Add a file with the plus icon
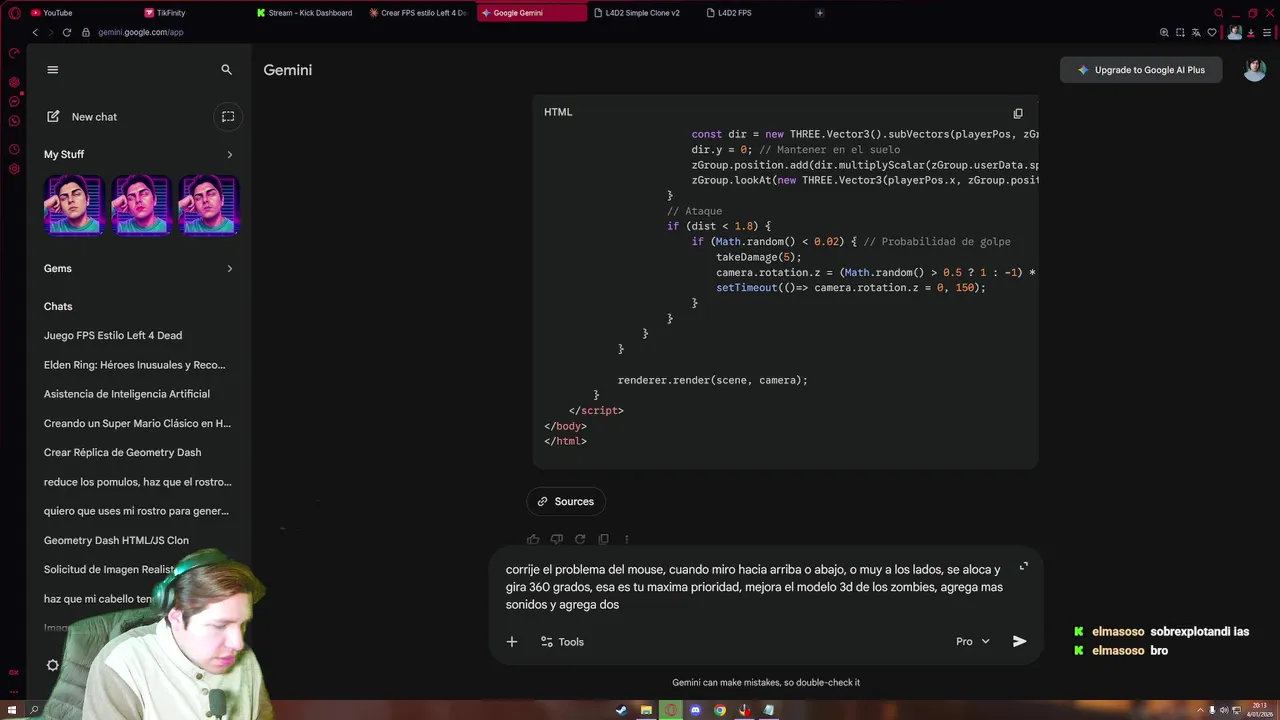 coord(512,642)
